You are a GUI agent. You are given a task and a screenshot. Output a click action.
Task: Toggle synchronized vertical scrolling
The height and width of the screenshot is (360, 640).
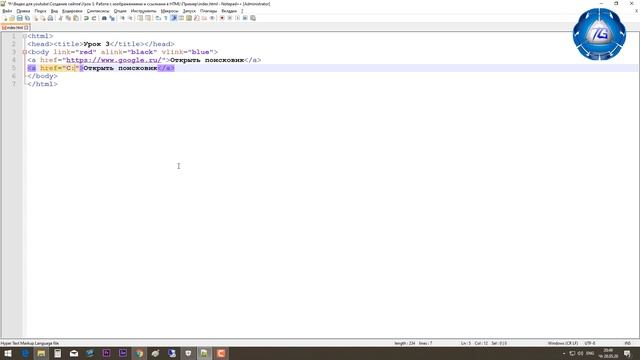pyautogui.click(x=140, y=18)
